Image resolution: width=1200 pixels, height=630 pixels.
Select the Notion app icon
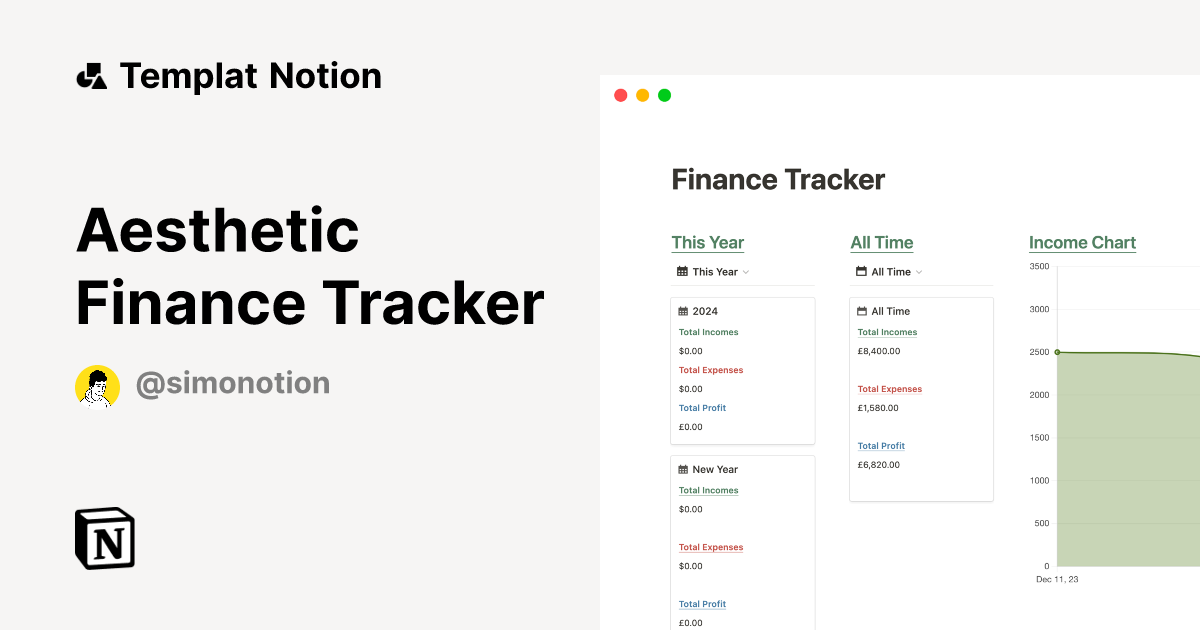point(104,538)
